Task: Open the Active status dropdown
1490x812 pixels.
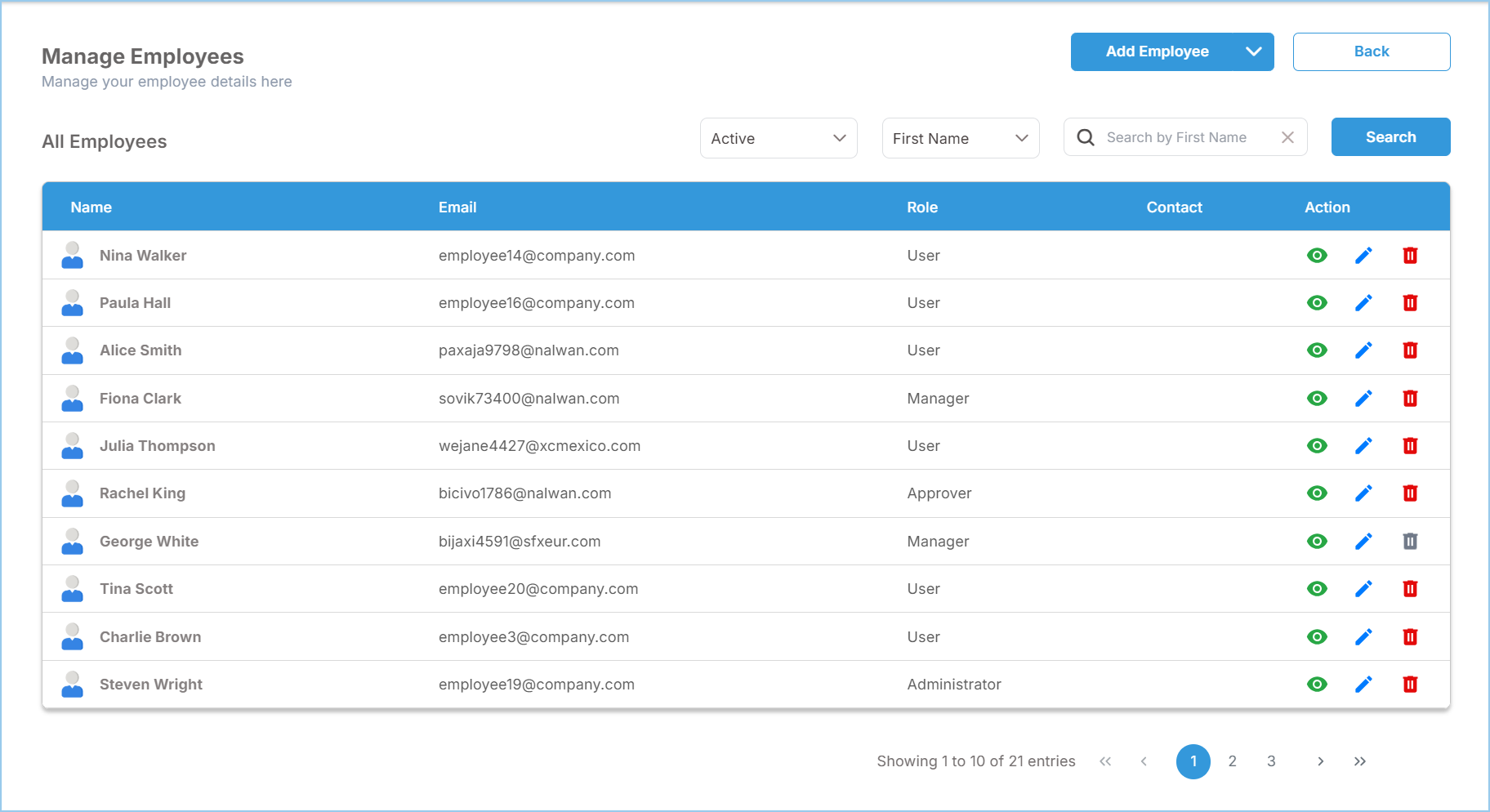Action: coord(778,138)
